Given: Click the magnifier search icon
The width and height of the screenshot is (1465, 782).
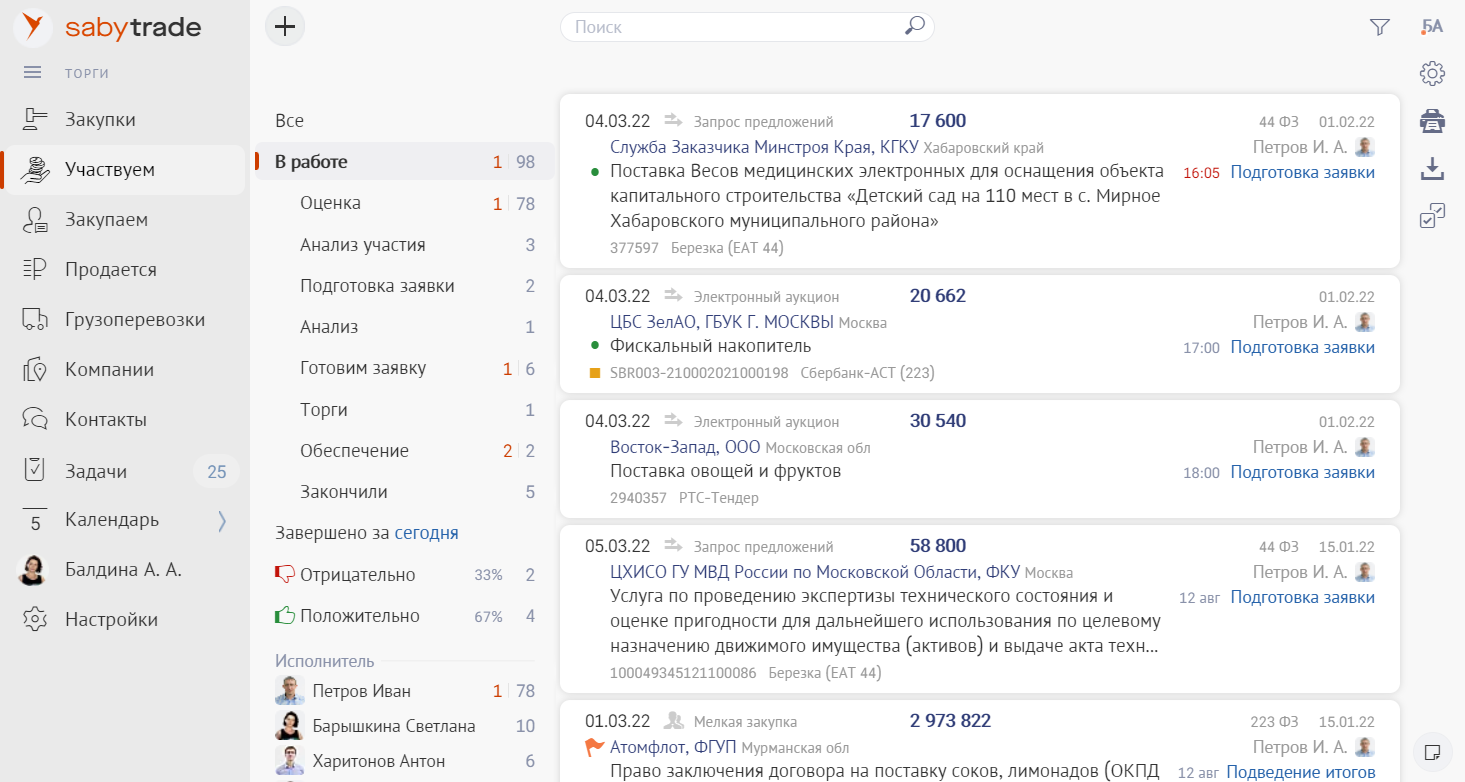Looking at the screenshot, I should (x=914, y=27).
